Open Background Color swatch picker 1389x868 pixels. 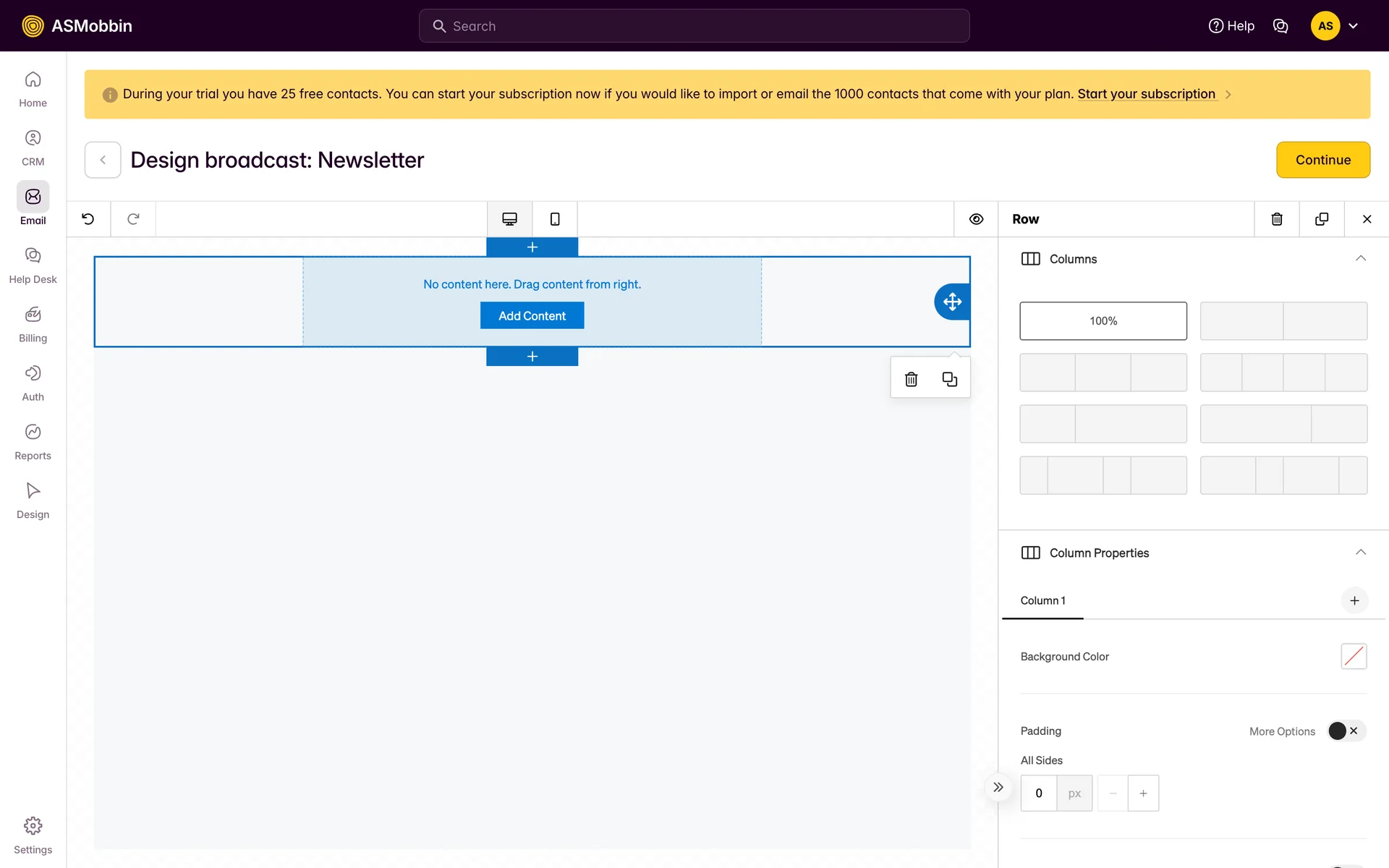tap(1353, 656)
